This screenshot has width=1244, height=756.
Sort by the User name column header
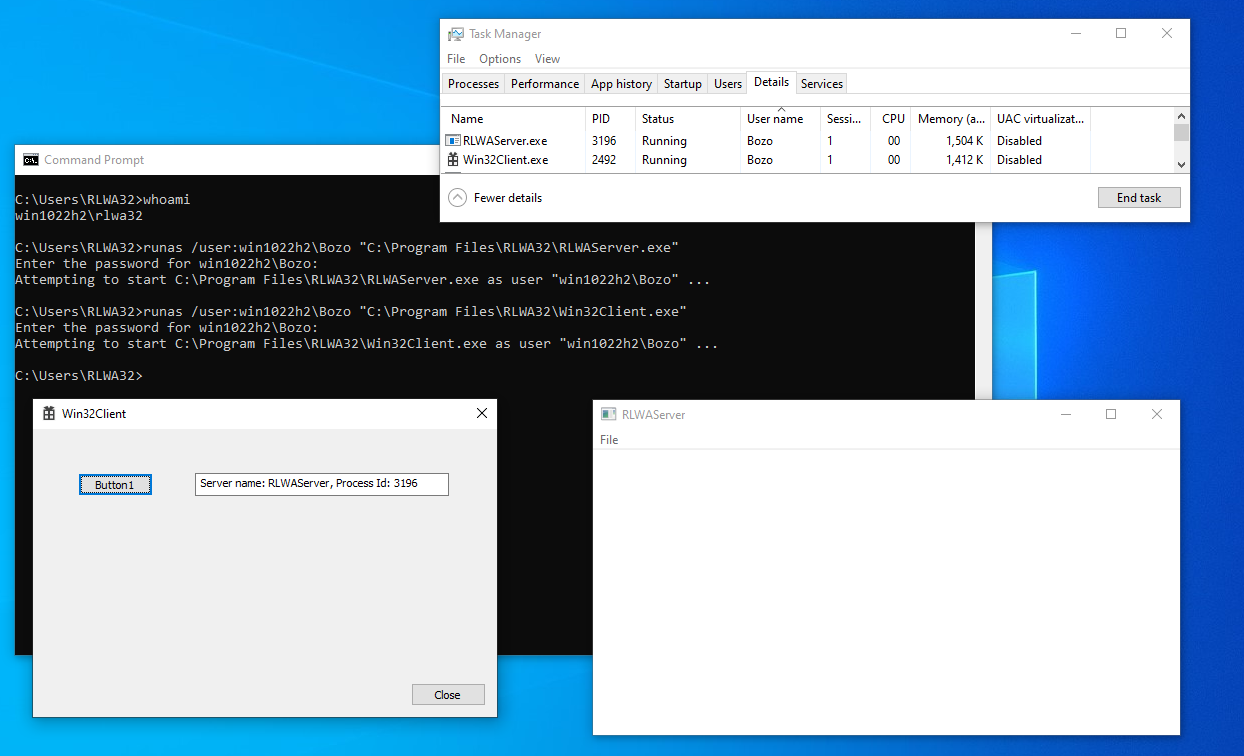click(x=780, y=119)
